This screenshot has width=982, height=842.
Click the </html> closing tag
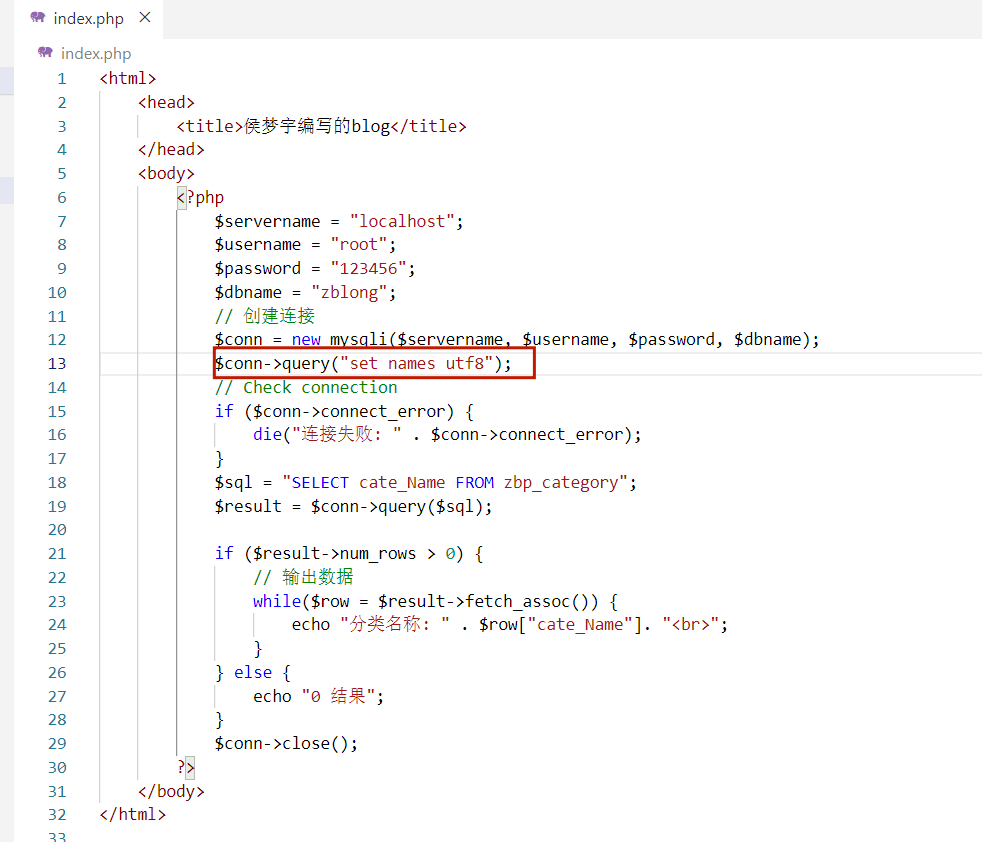(x=133, y=814)
